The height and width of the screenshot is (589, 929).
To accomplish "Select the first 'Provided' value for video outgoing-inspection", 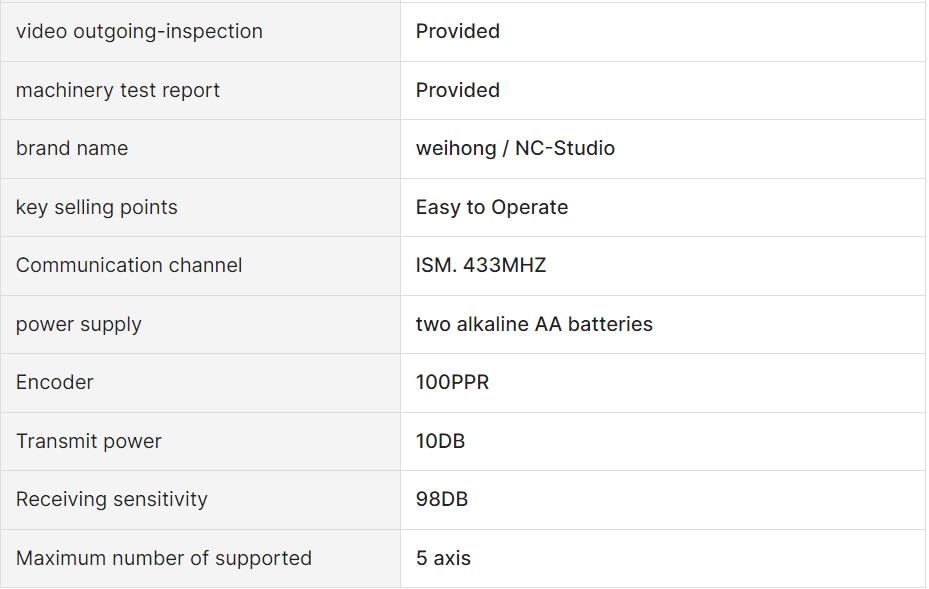I will [457, 31].
